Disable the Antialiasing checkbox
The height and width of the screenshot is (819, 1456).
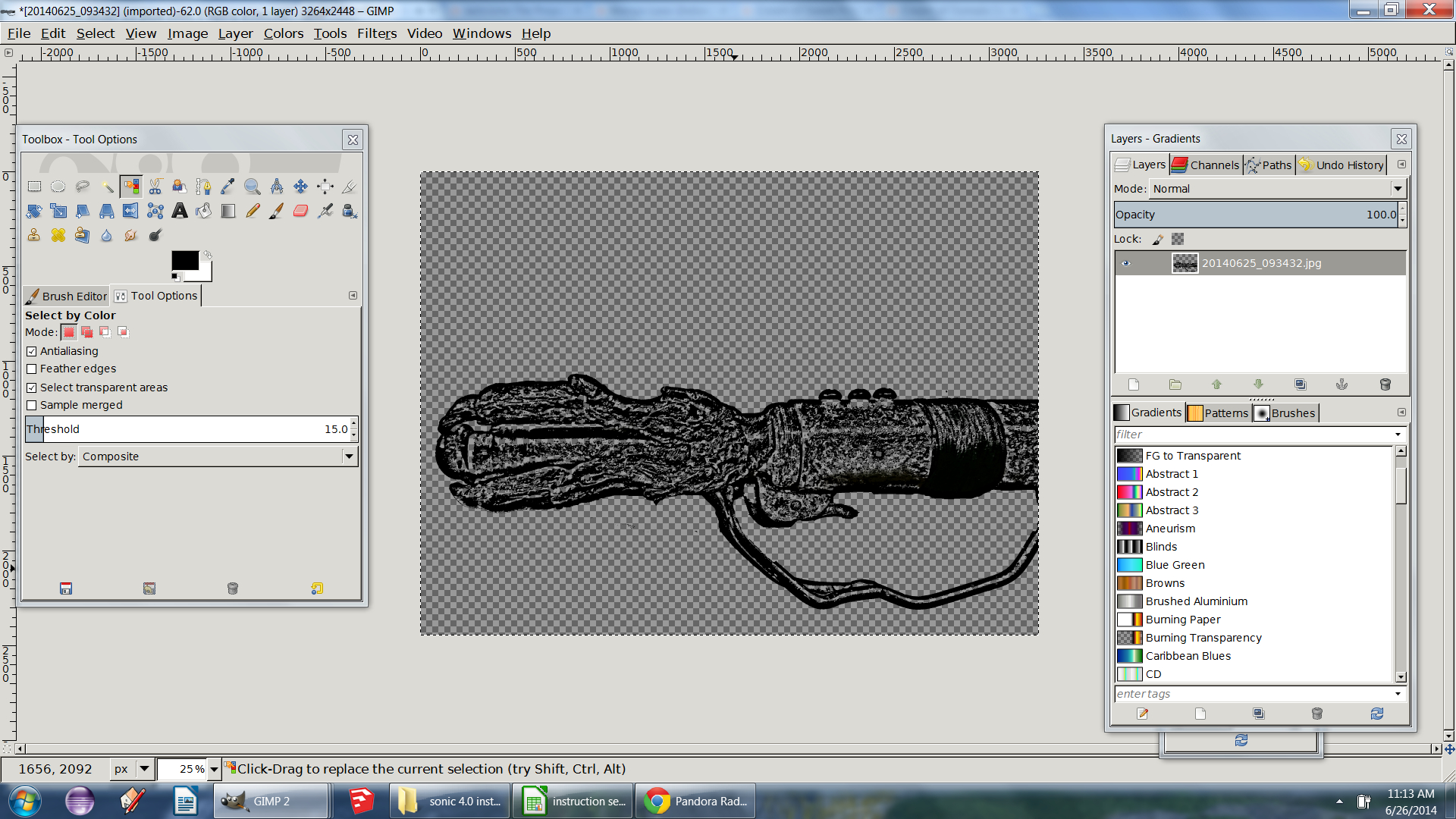(x=32, y=351)
